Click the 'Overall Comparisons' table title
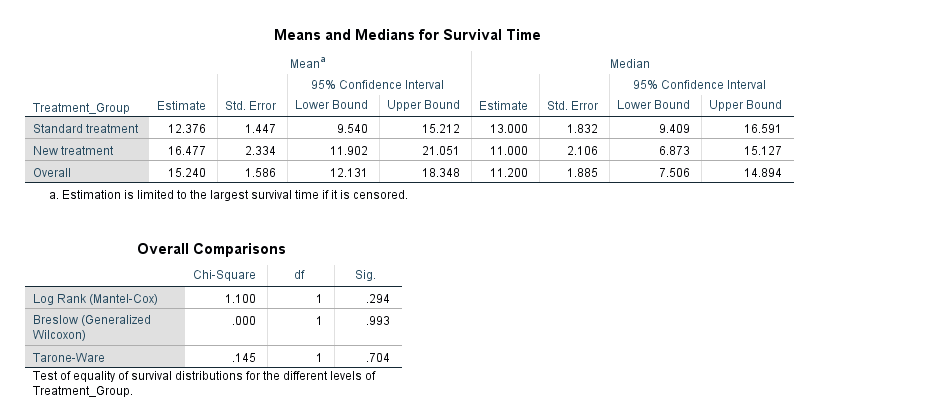Image resolution: width=937 pixels, height=414 pixels. pos(211,249)
